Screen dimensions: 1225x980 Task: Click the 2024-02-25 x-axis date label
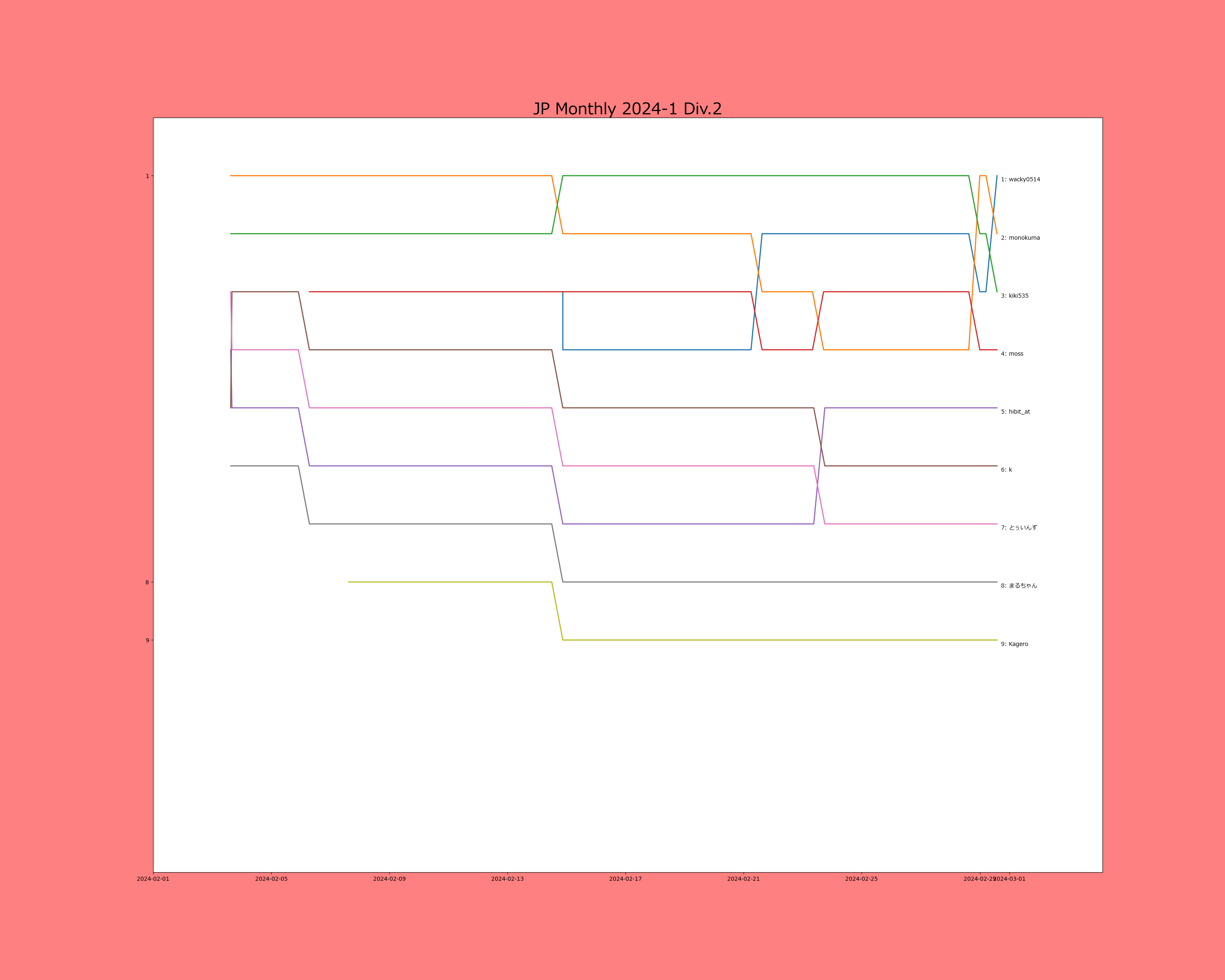(861, 879)
